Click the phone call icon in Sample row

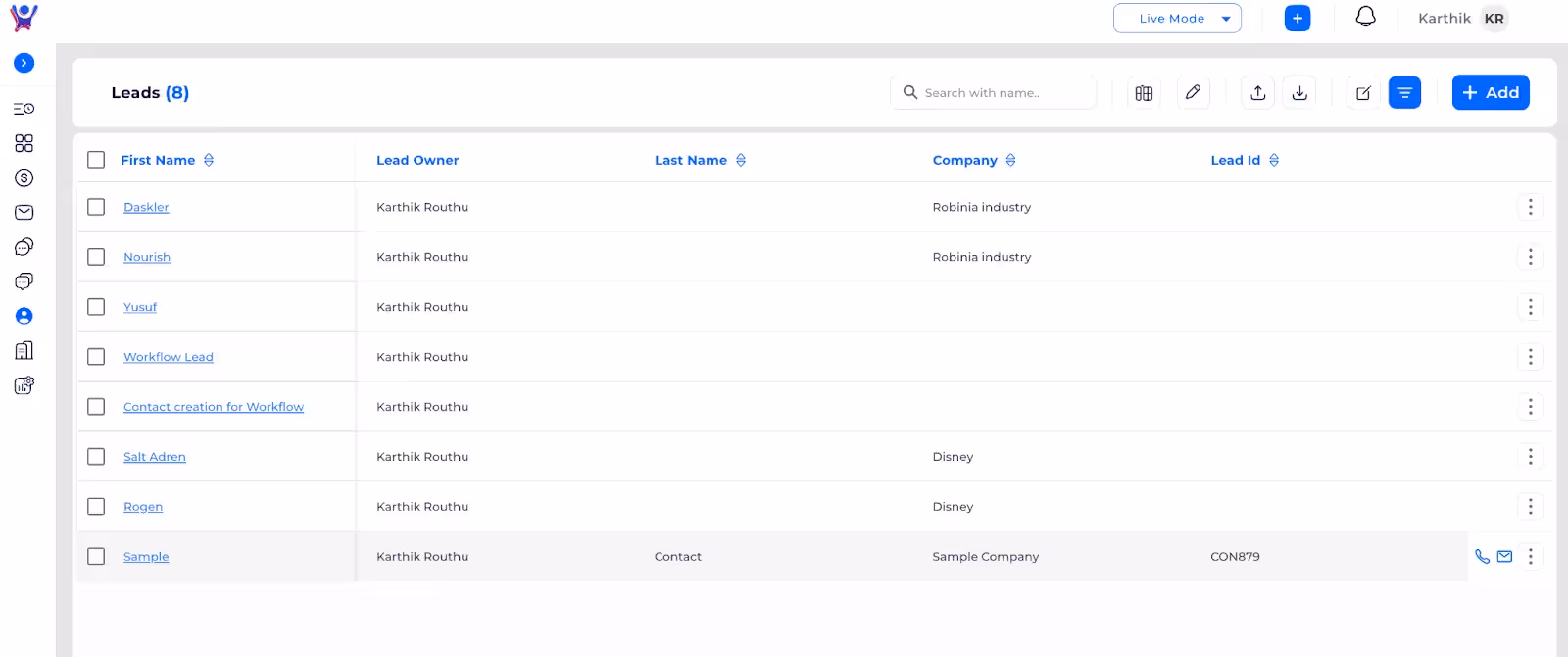pyautogui.click(x=1482, y=557)
